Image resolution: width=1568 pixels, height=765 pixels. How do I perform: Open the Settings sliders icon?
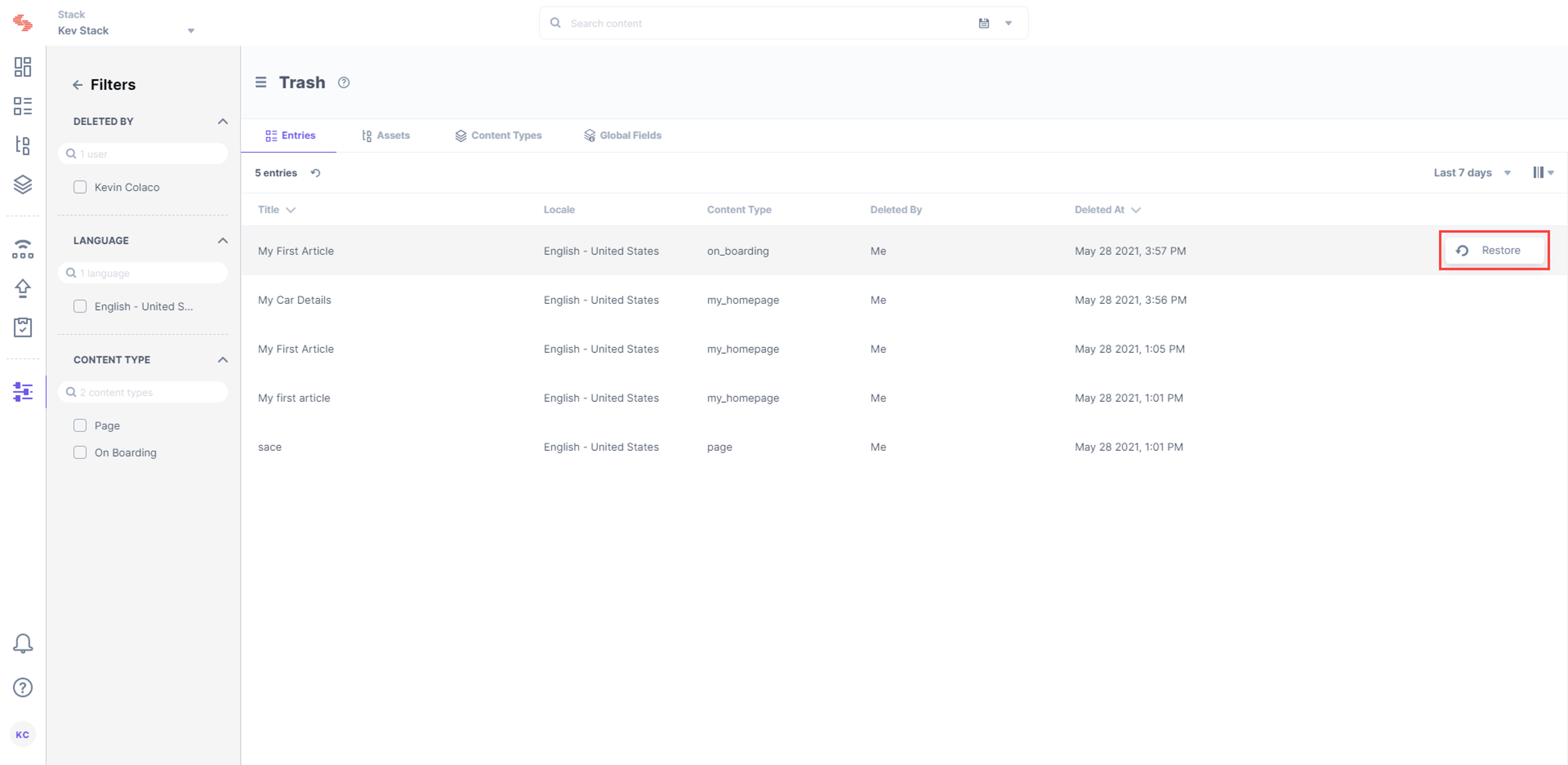point(22,392)
